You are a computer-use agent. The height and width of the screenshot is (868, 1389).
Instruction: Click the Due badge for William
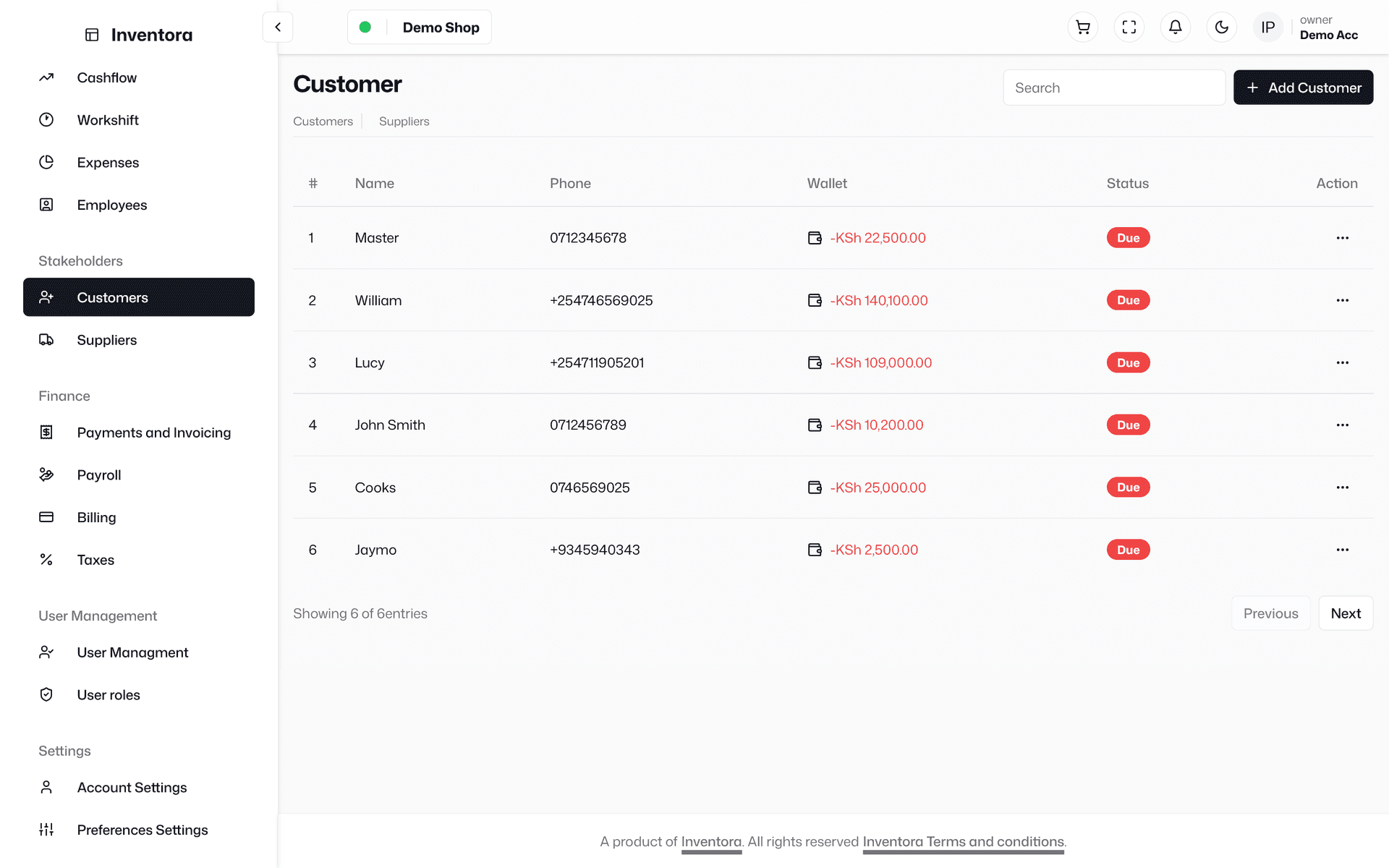(1128, 300)
